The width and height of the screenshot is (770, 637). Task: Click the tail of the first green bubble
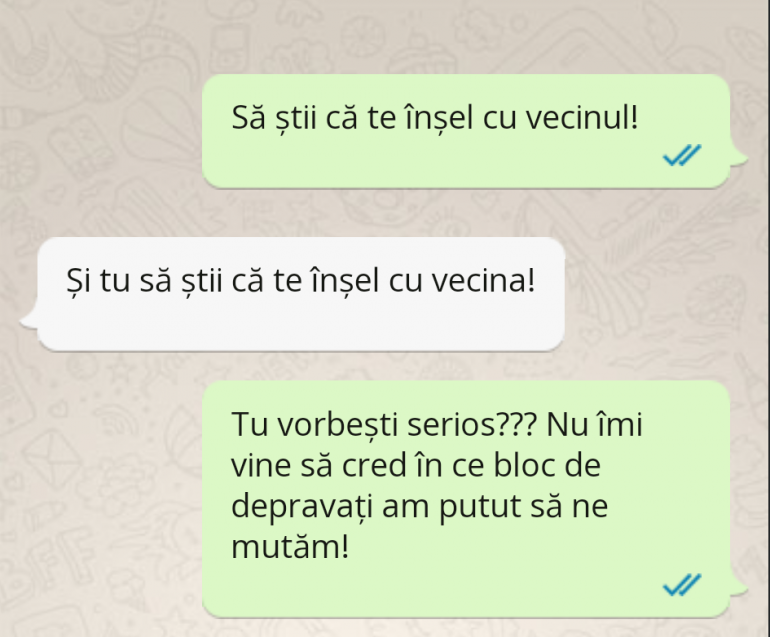pyautogui.click(x=738, y=155)
